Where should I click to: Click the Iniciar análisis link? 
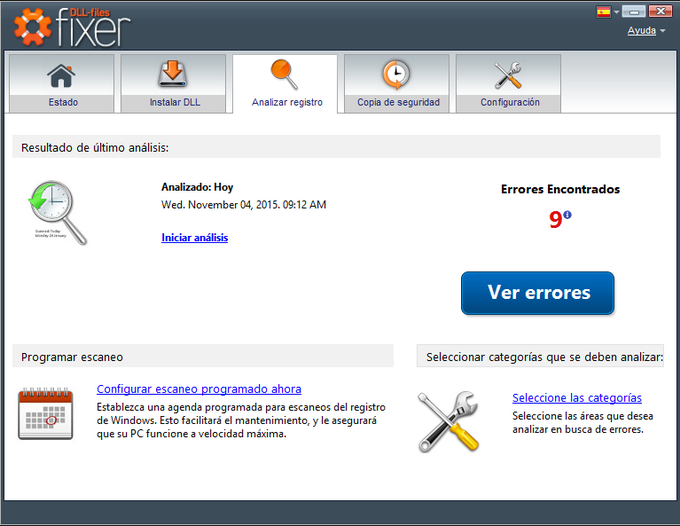(195, 238)
